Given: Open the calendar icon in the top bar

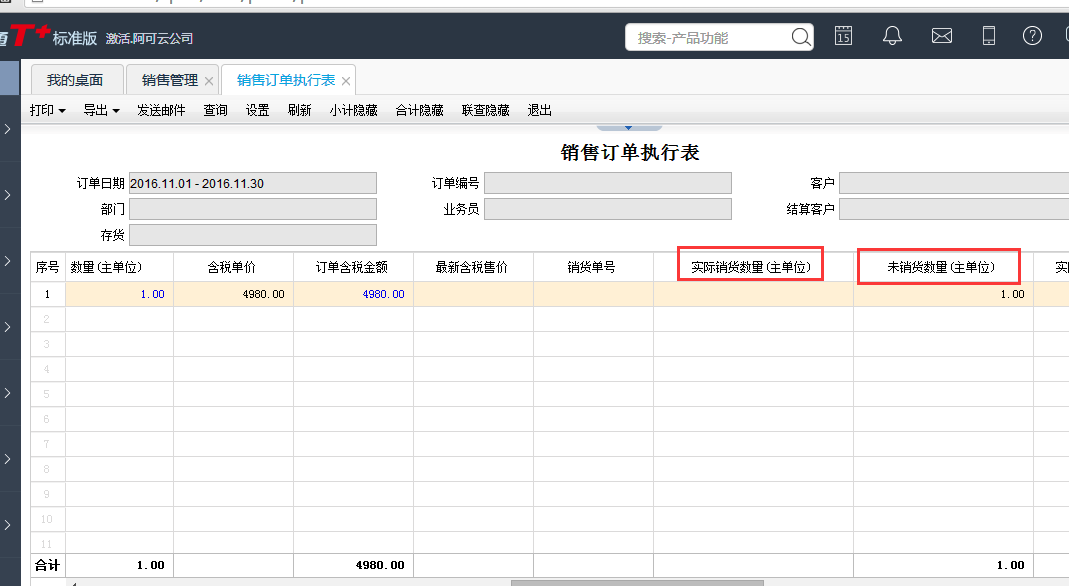Looking at the screenshot, I should [x=843, y=36].
